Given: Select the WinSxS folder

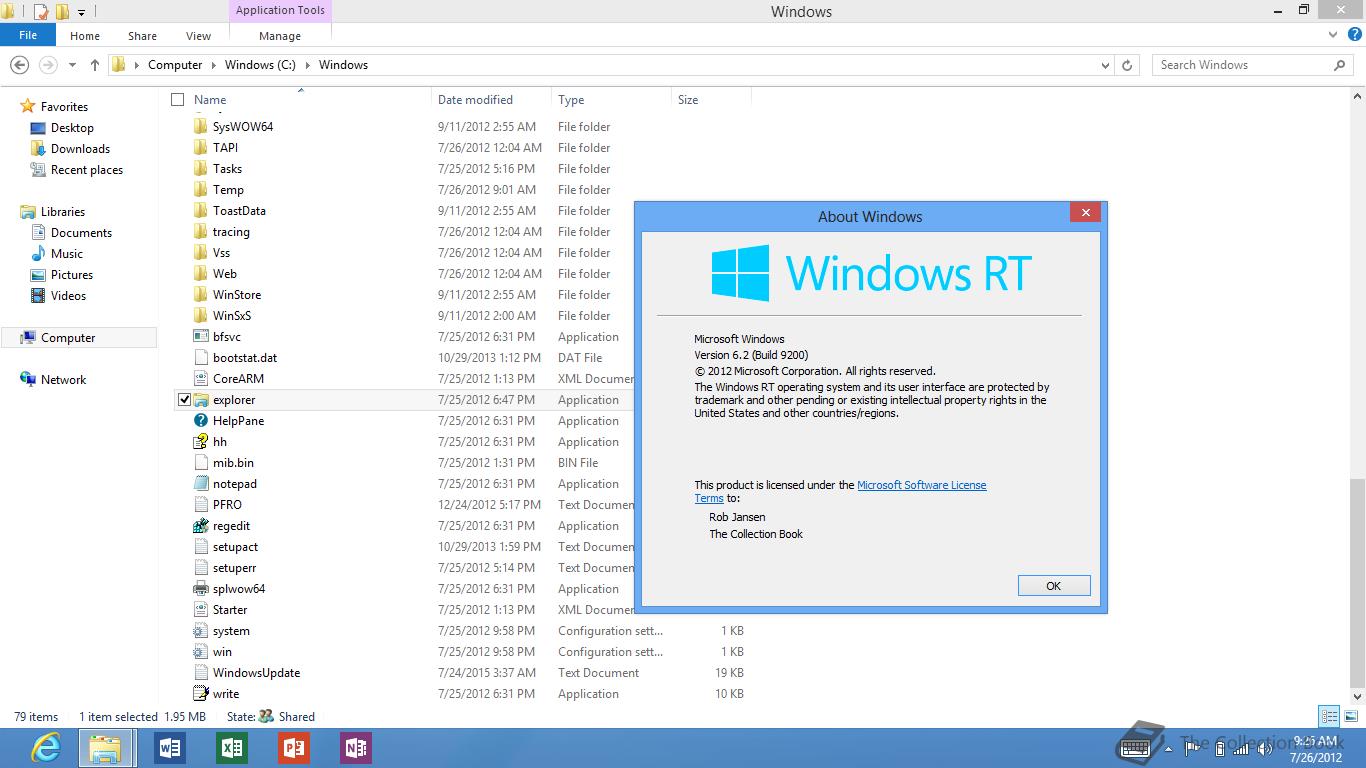Looking at the screenshot, I should (232, 316).
